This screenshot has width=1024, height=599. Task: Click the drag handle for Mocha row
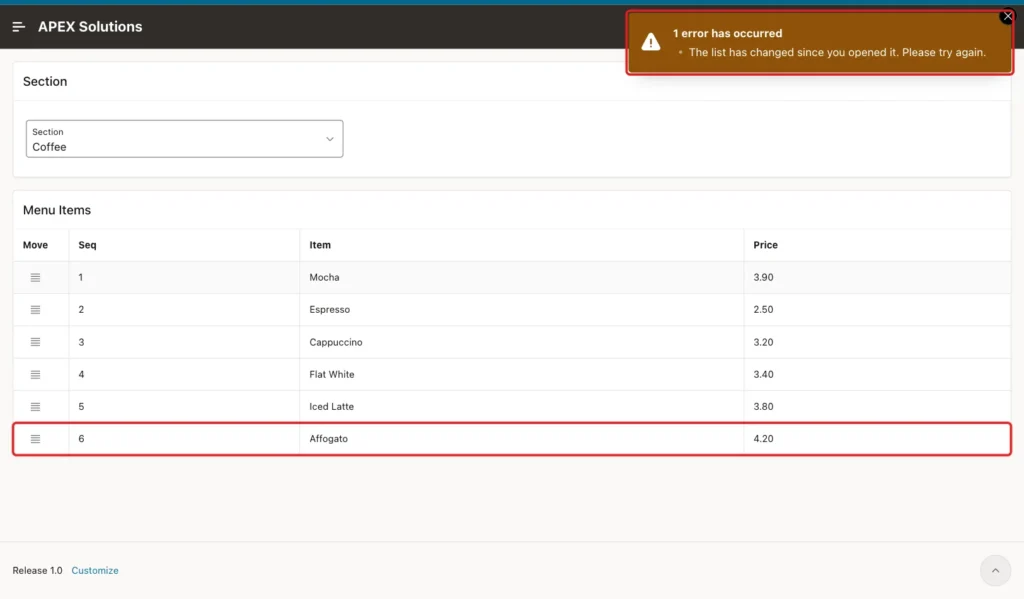tap(35, 278)
